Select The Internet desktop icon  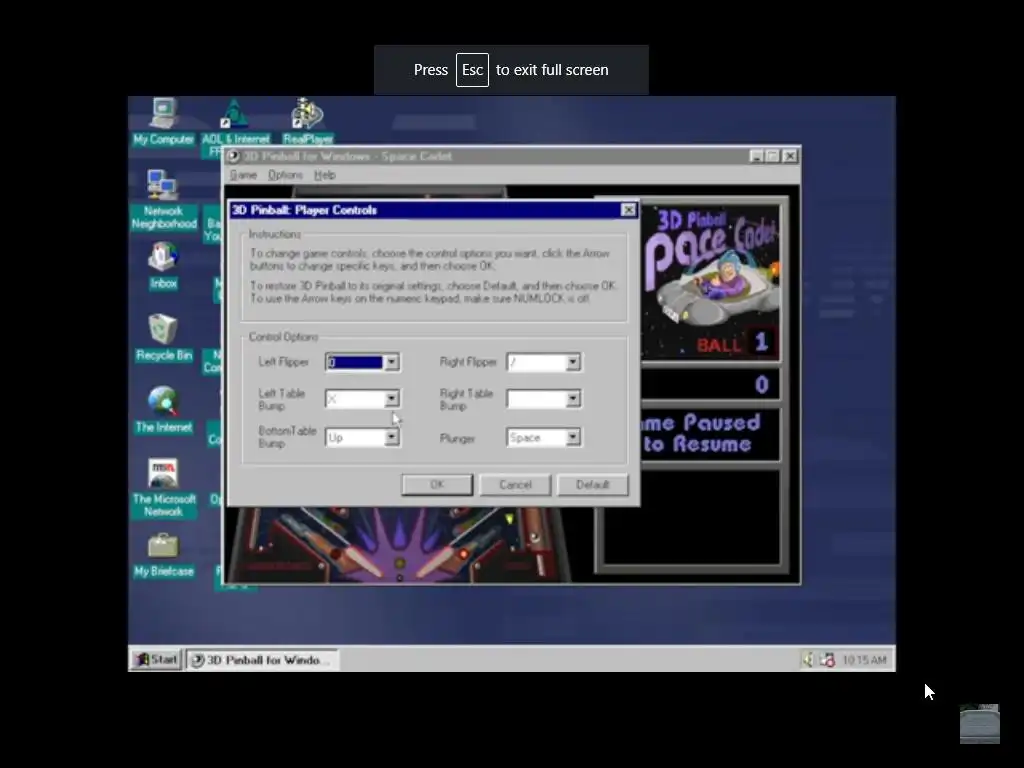163,409
